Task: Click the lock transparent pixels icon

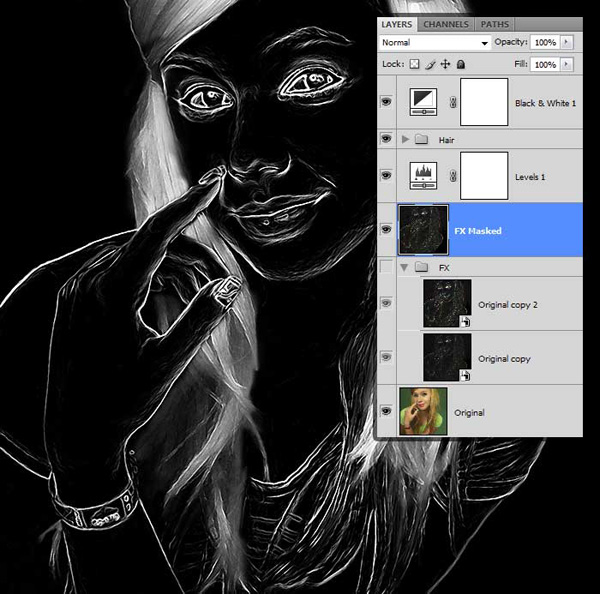Action: coord(415,64)
